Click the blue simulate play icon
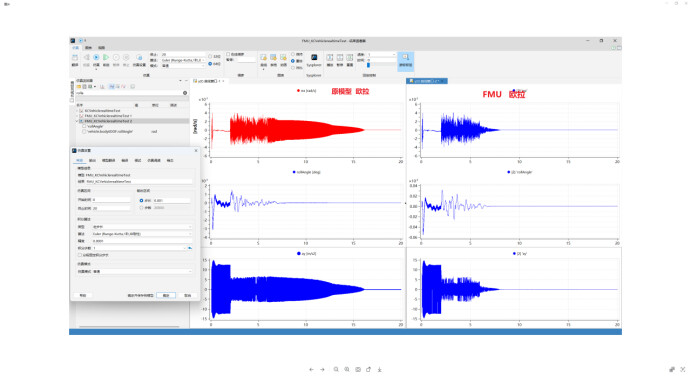692x376 pixels. (x=96, y=57)
